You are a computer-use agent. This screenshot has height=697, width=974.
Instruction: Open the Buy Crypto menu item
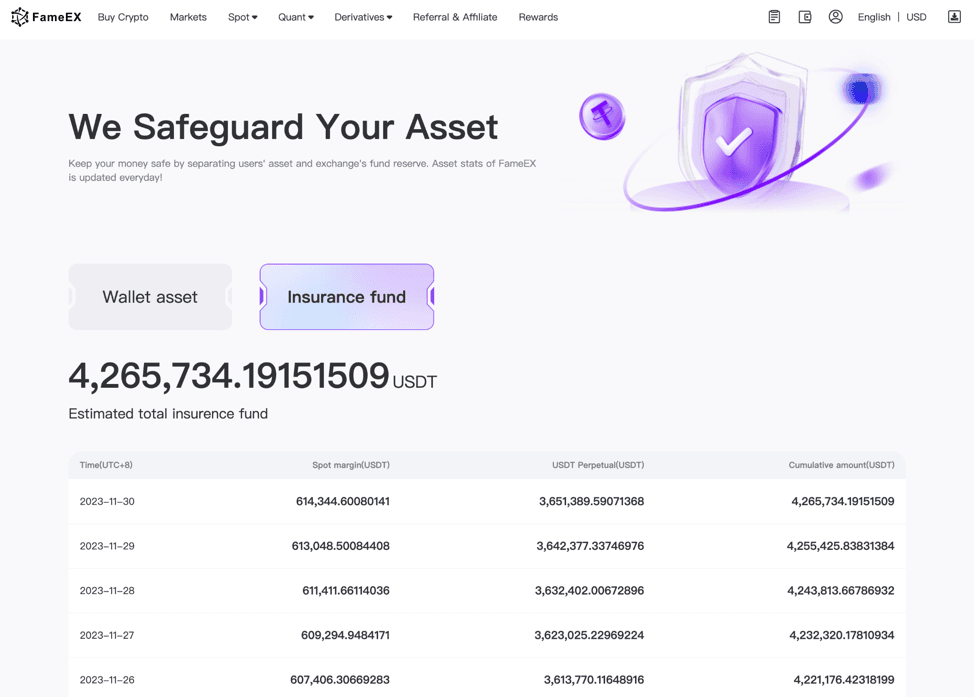pos(123,17)
